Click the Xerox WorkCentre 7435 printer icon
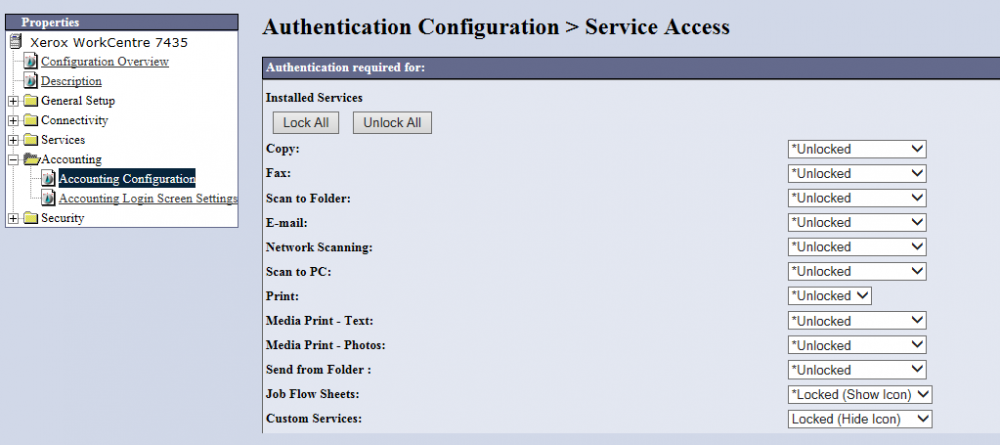Image resolution: width=1000 pixels, height=445 pixels. pos(15,42)
